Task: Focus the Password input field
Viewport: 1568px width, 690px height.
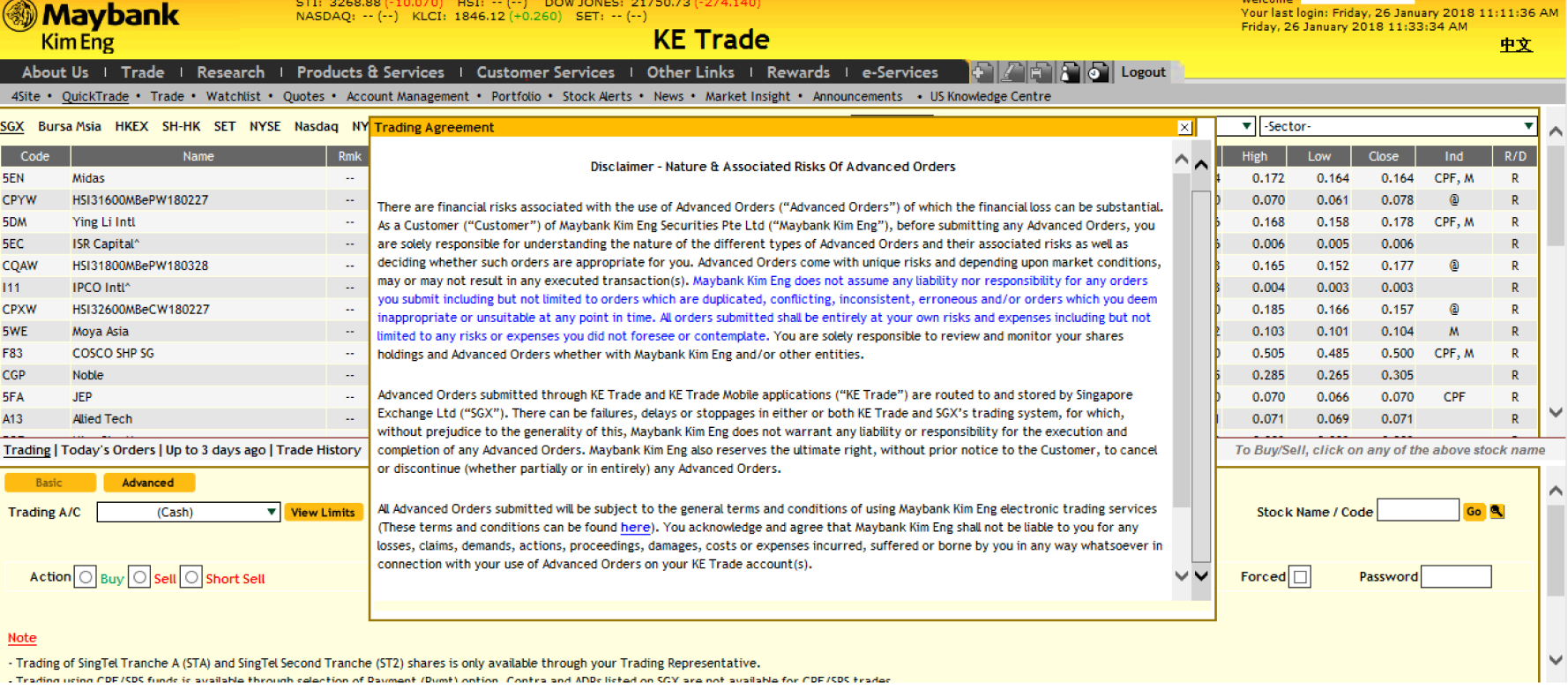Action: pos(1456,577)
